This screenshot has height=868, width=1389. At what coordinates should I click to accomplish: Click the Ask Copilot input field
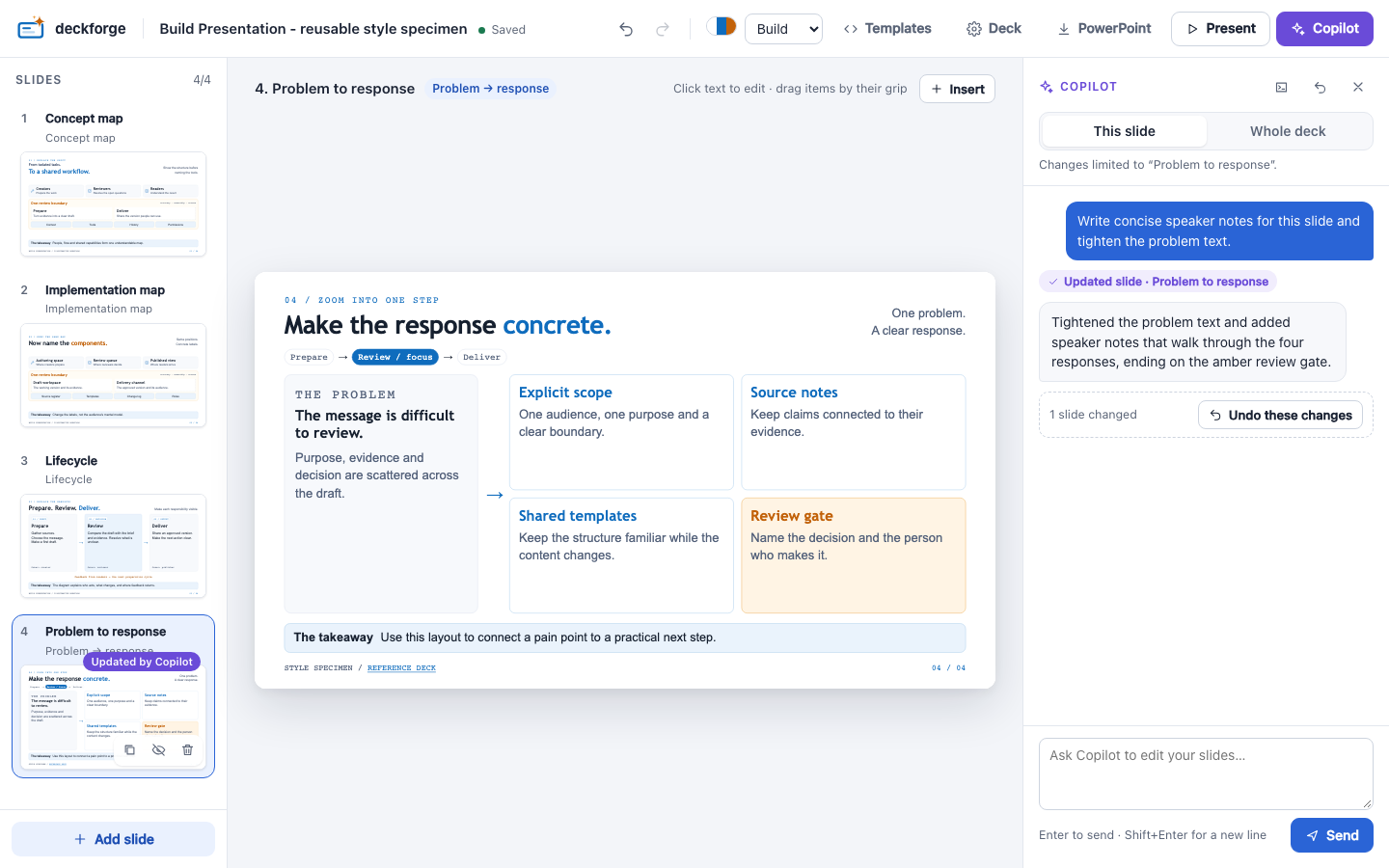click(1206, 773)
